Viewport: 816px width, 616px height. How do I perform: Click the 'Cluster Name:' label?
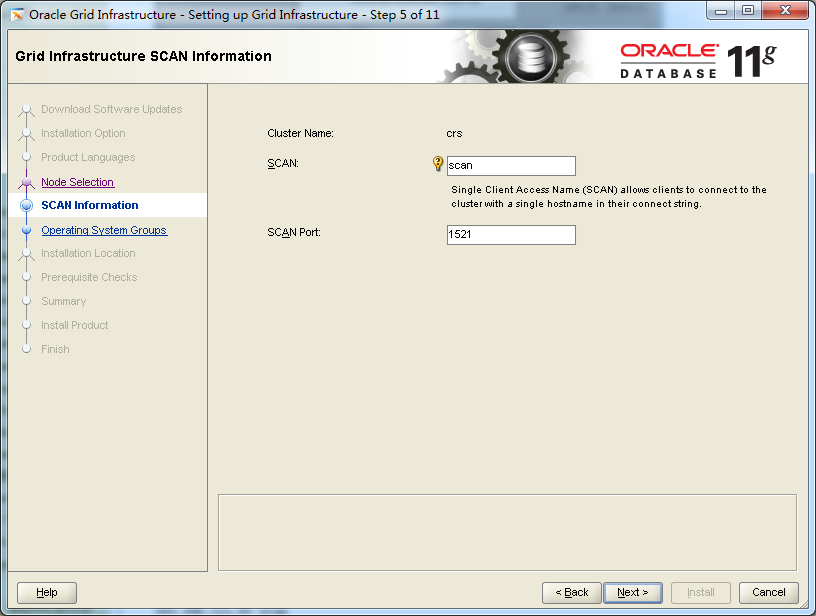point(300,133)
